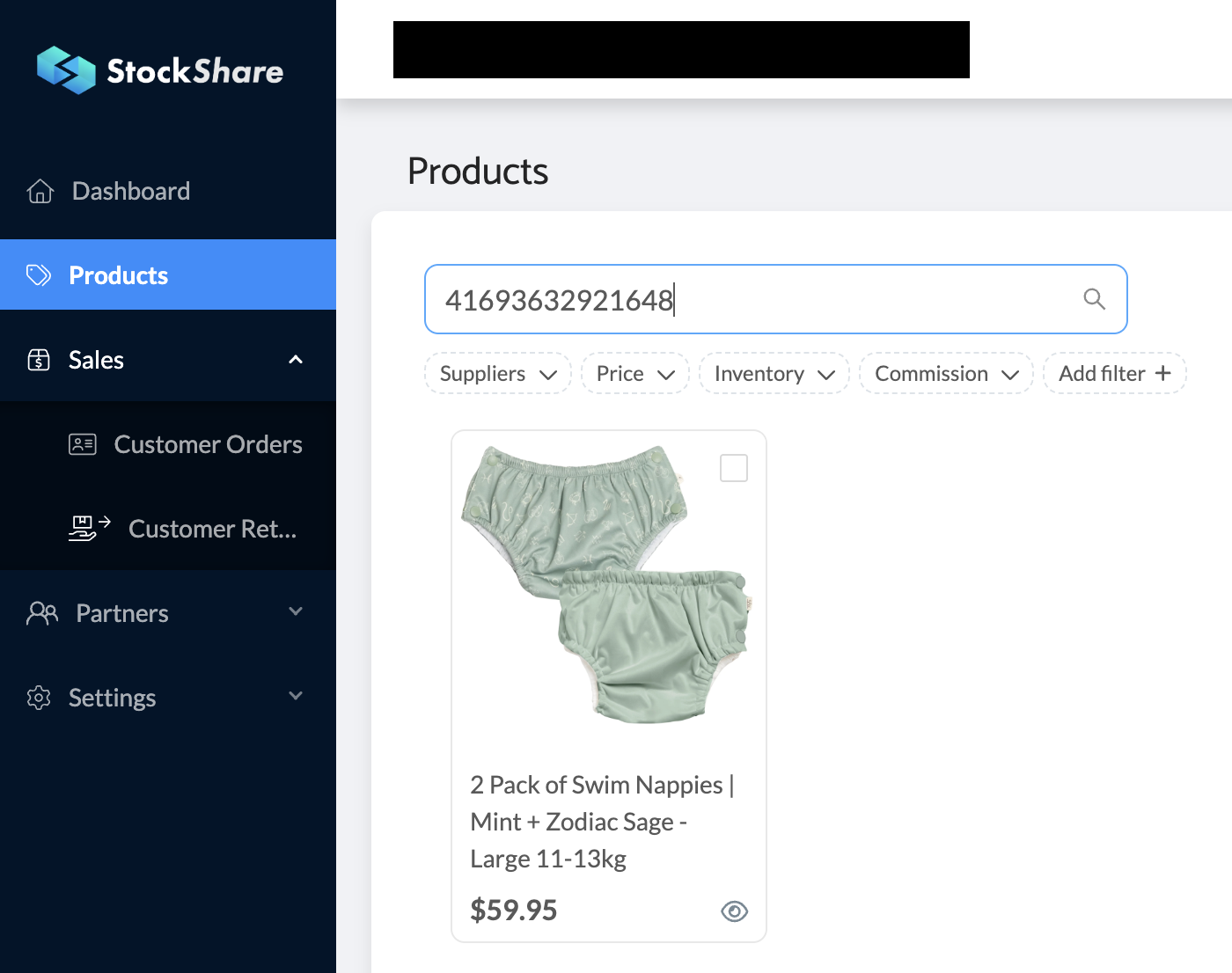This screenshot has width=1232, height=973.
Task: Click the Partners people icon
Action: tap(42, 613)
